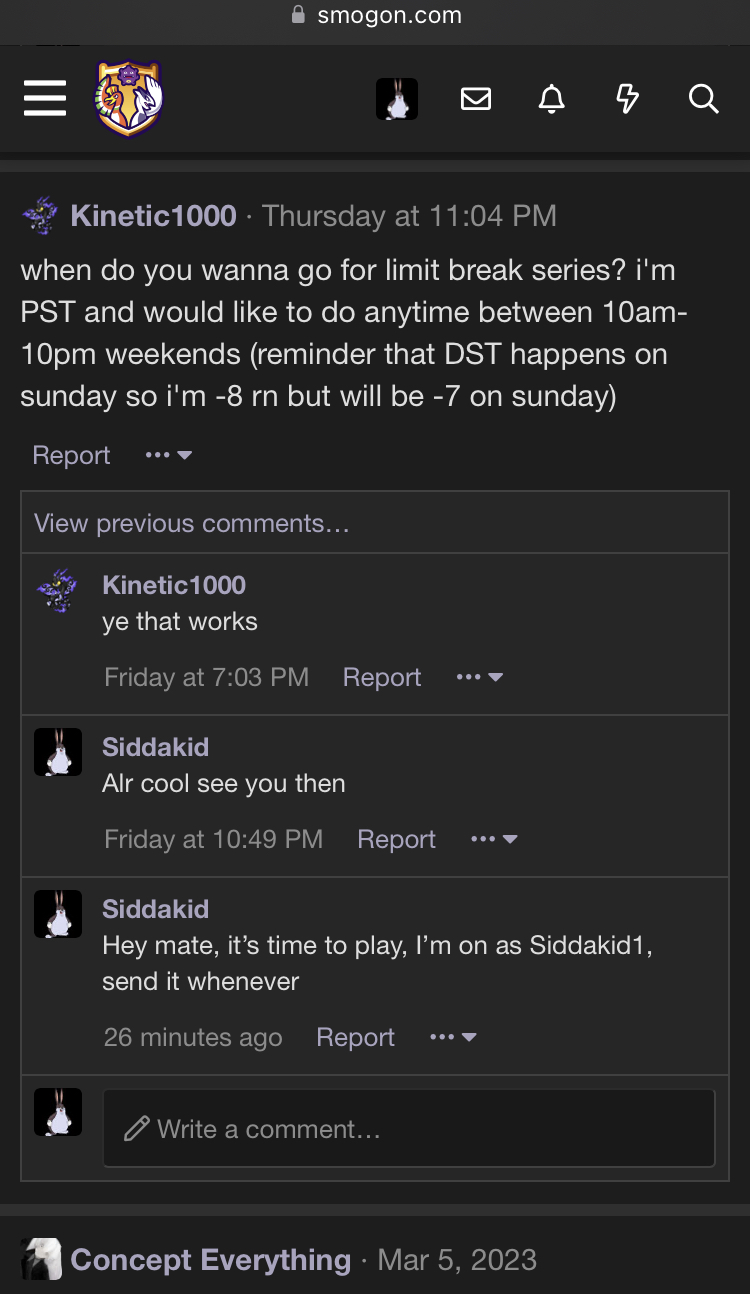The height and width of the screenshot is (1294, 750).
Task: Focus the Write a comment field
Action: click(409, 1128)
